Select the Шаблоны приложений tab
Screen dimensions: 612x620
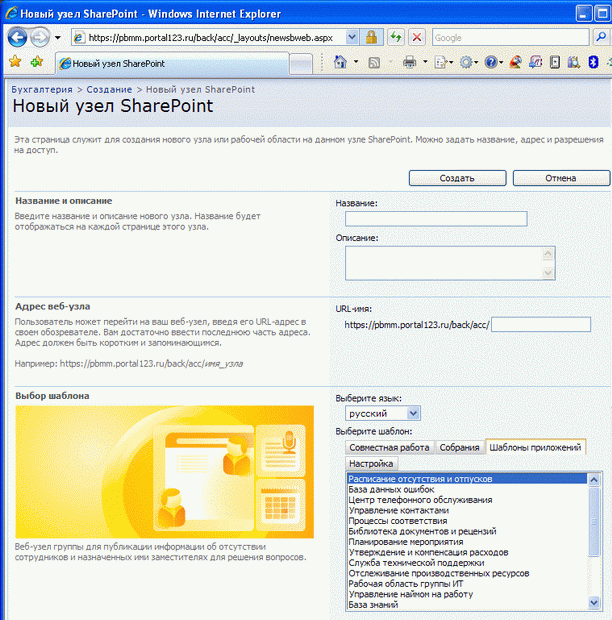coord(535,447)
